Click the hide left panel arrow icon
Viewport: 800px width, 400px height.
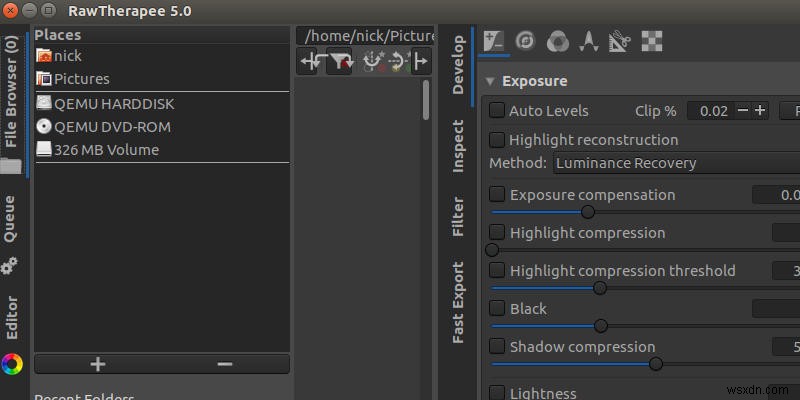pyautogui.click(x=308, y=62)
